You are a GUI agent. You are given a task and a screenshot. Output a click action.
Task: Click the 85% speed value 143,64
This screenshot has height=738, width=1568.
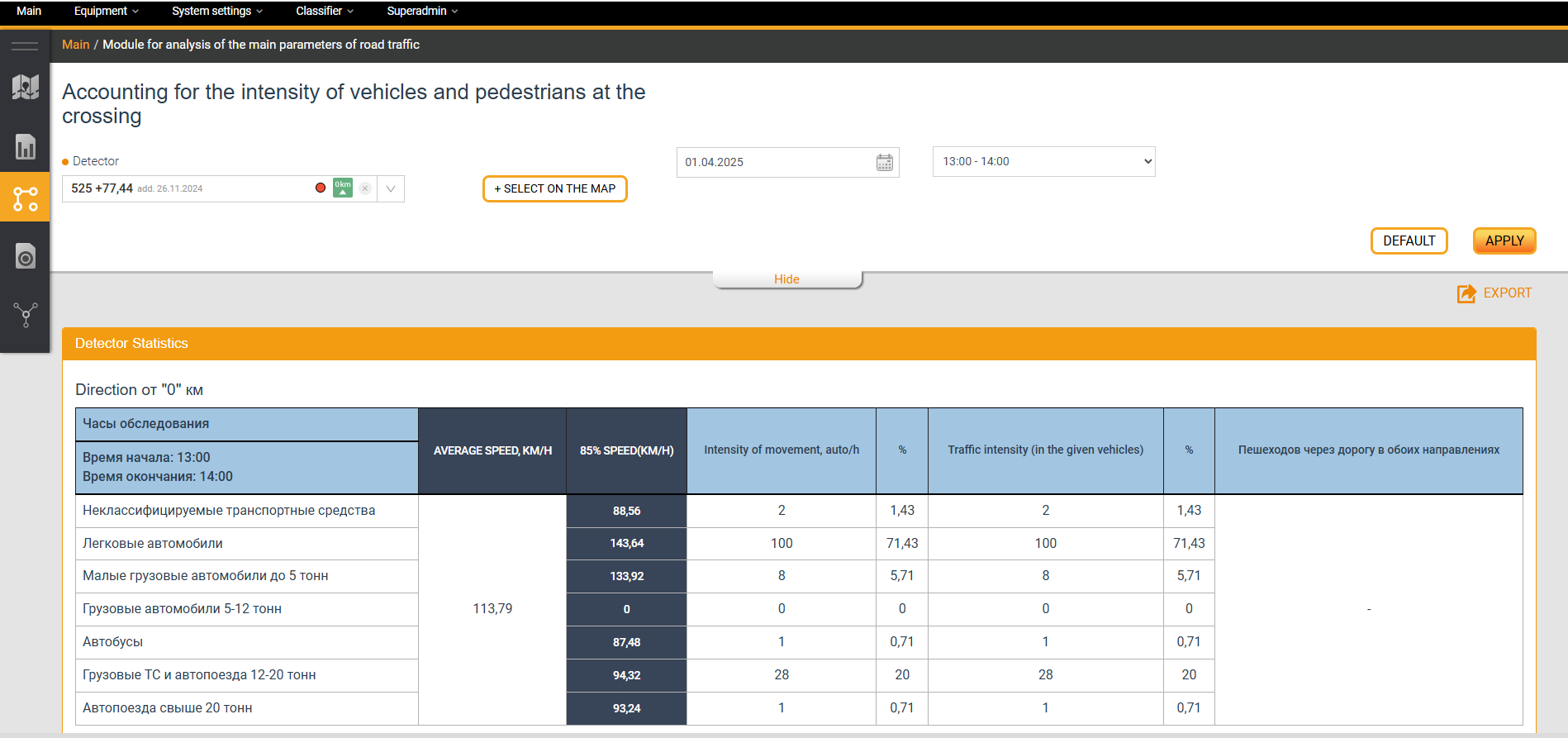(x=627, y=544)
